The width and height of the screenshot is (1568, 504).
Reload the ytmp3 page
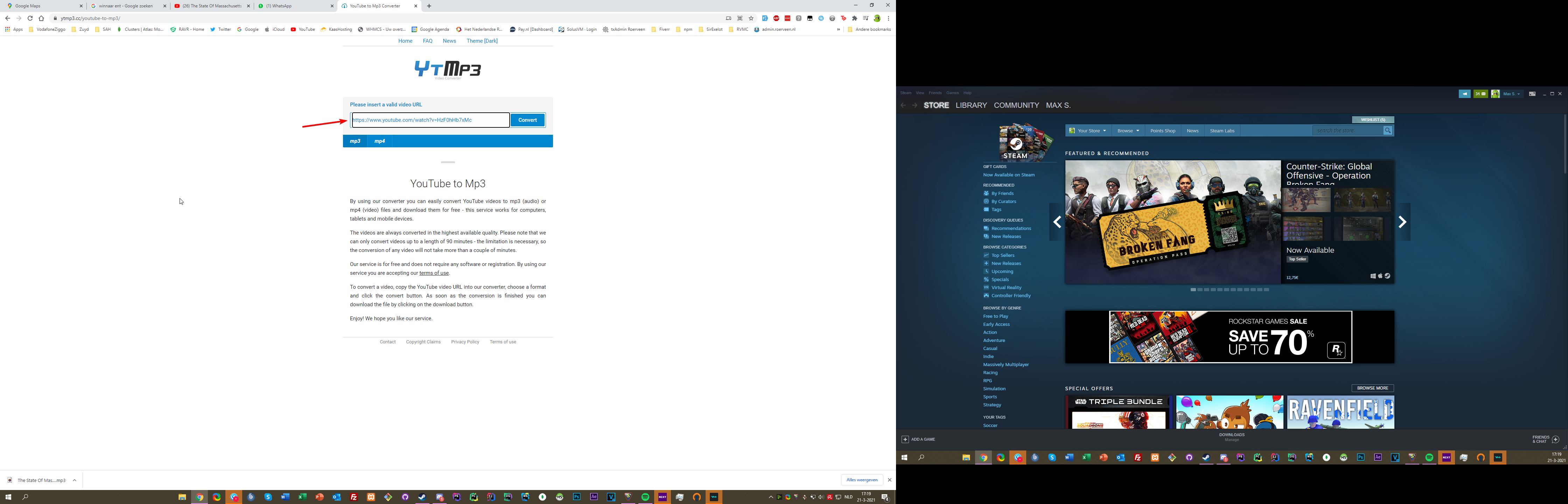coord(30,18)
